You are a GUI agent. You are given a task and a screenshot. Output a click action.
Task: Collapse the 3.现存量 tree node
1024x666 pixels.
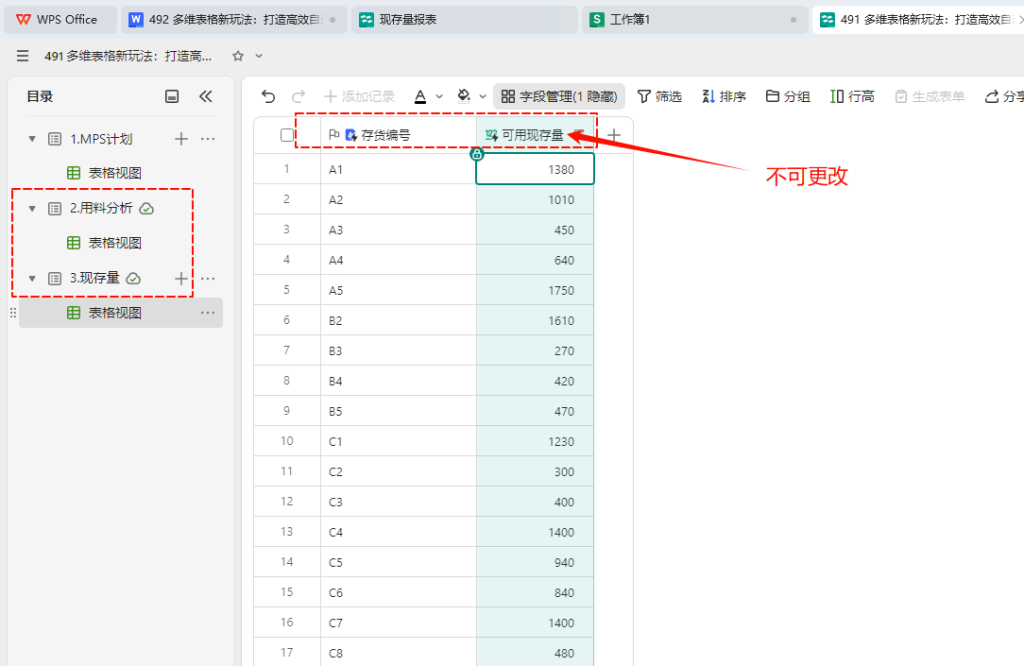[x=32, y=279]
